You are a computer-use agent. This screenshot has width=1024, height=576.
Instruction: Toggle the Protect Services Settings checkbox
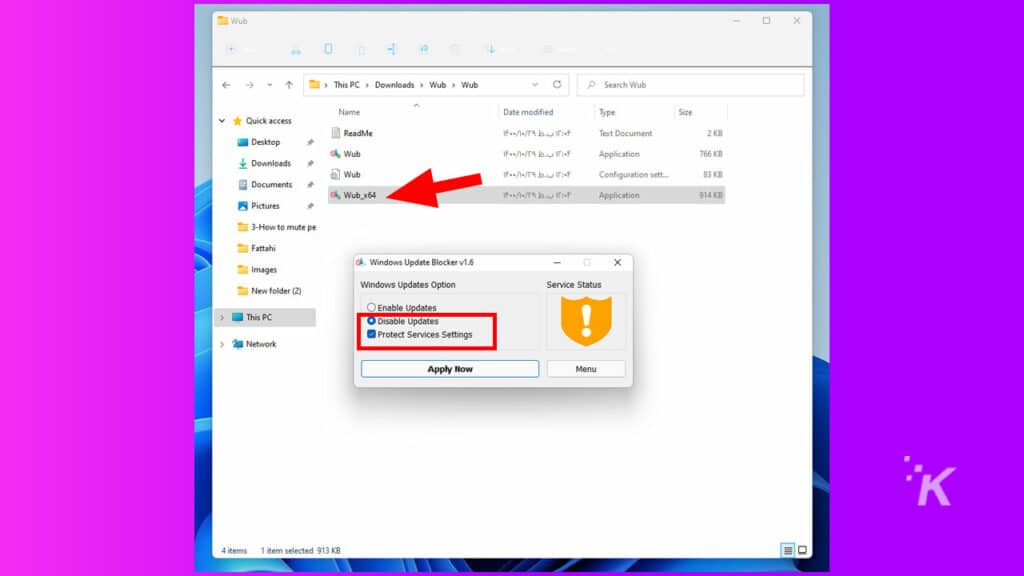click(371, 334)
